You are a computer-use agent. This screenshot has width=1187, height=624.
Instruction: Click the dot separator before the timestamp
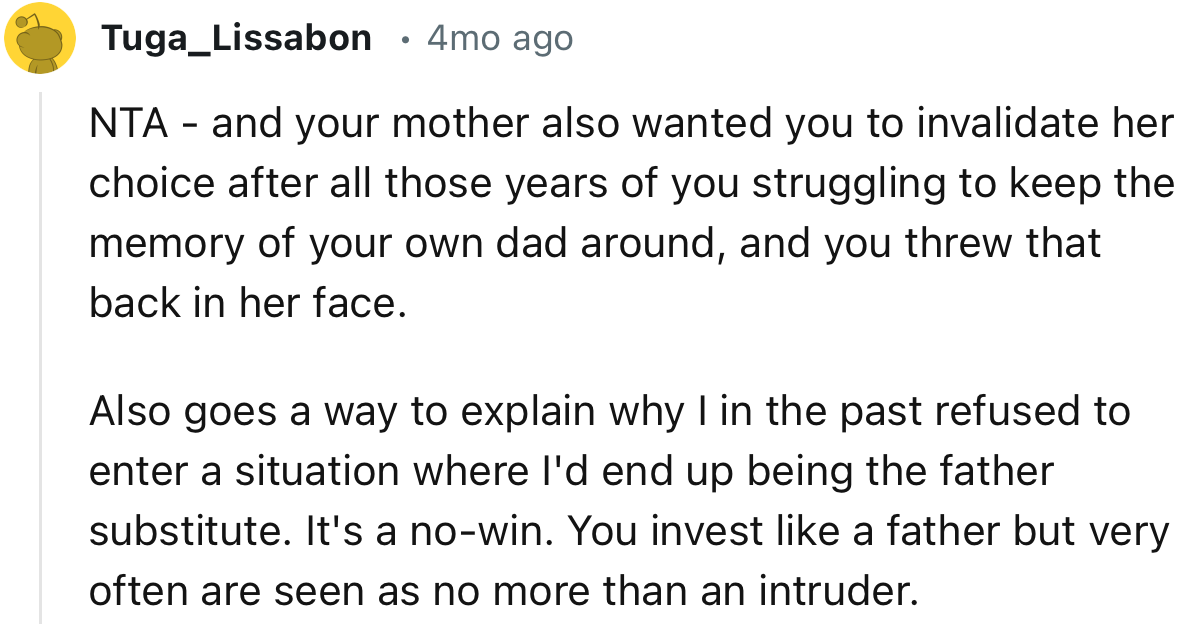click(403, 40)
